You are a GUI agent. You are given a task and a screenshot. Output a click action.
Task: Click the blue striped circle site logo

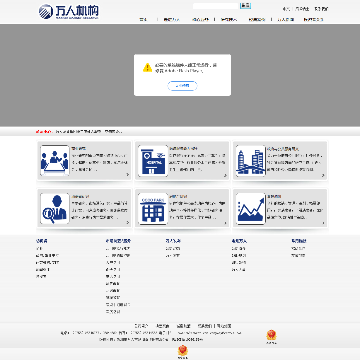[46, 11]
